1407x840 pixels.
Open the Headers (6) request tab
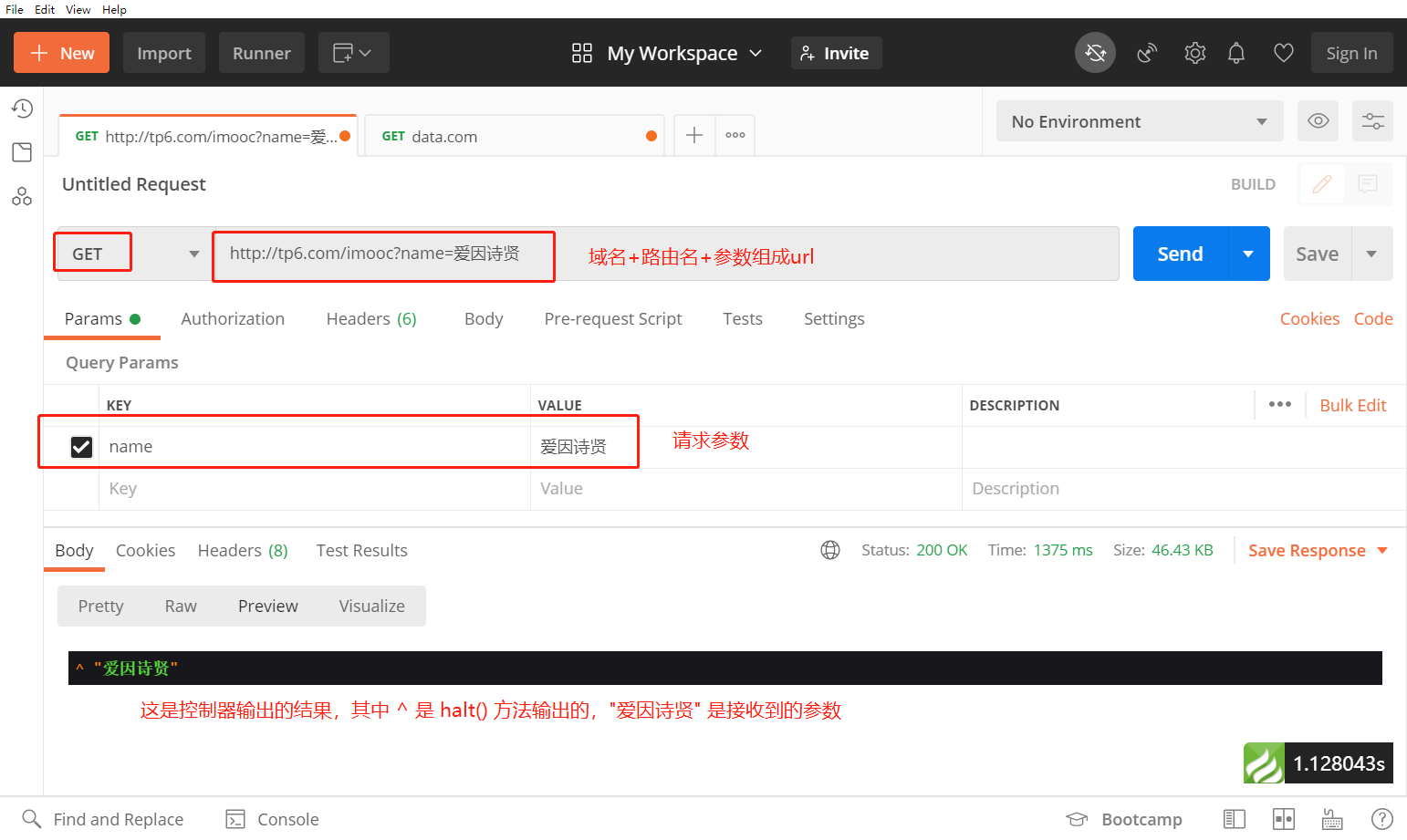[371, 318]
